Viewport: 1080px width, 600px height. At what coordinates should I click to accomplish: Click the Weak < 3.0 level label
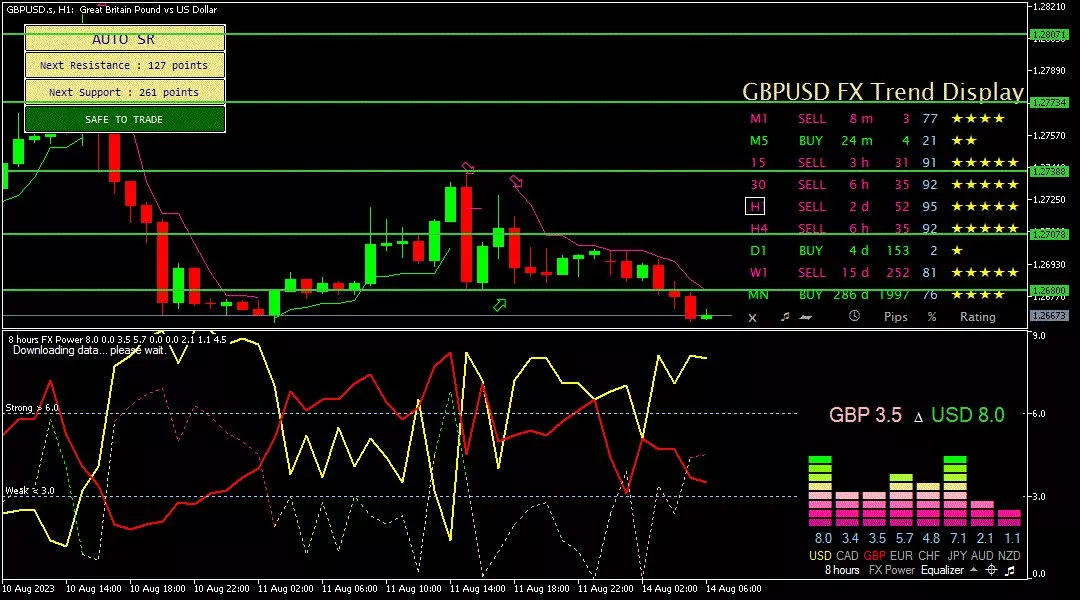click(30, 490)
